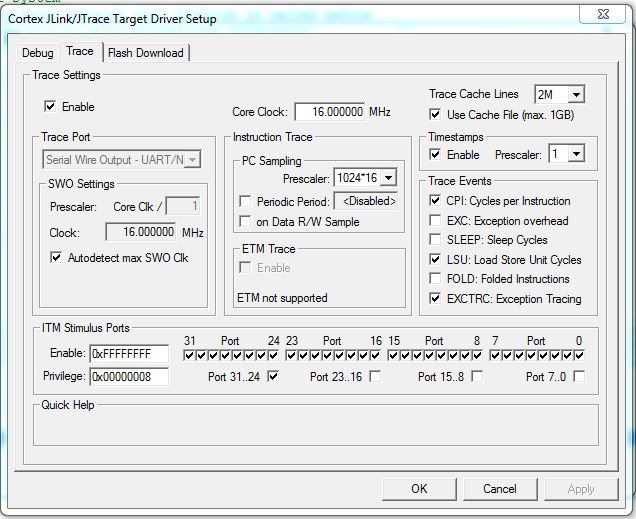Enable SLEEP: Sleep Cycles
Viewport: 636px width, 519px height.
coord(435,240)
